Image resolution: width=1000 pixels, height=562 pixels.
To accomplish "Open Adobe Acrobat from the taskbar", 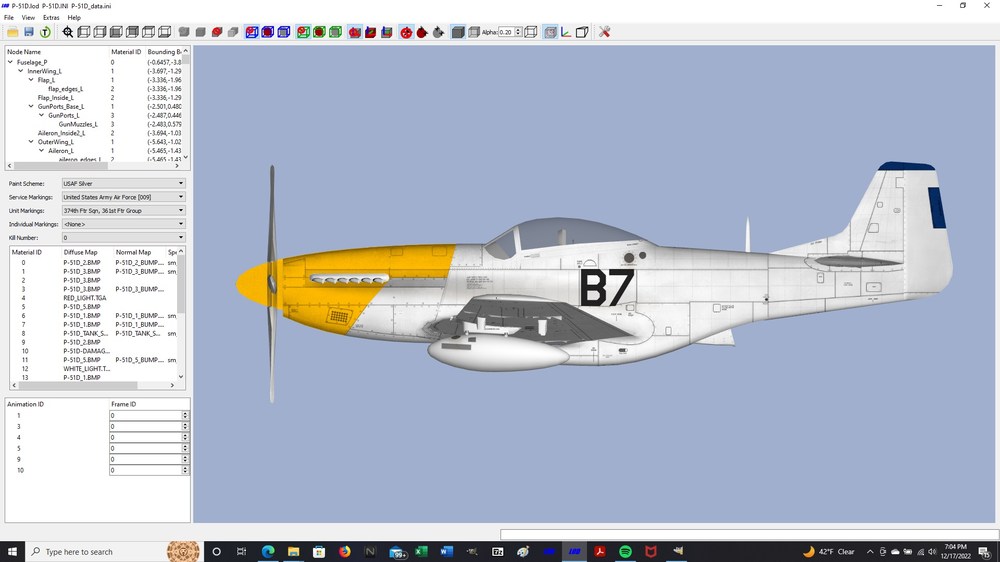I will [599, 551].
